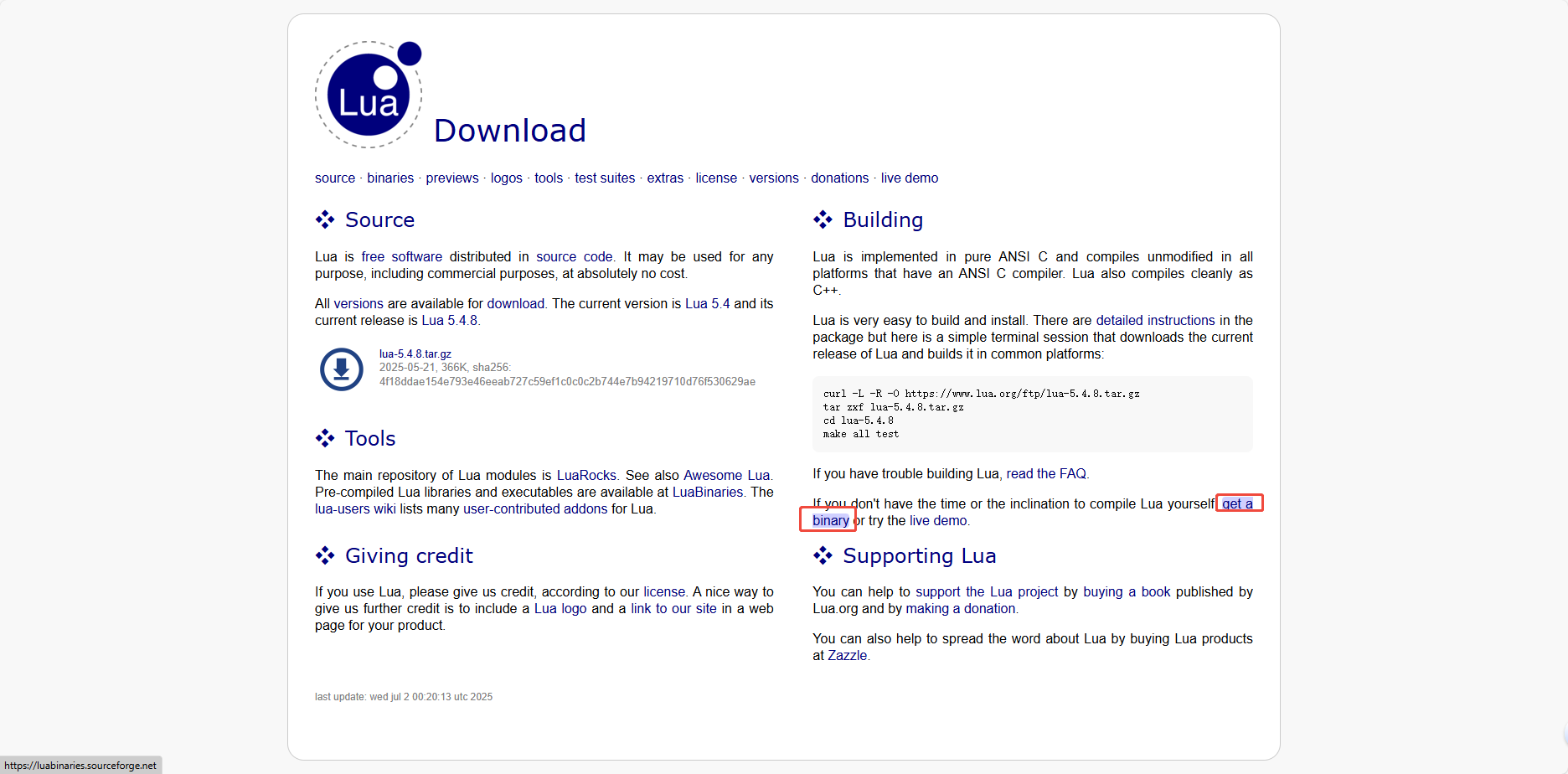Click the 'tar zxf lua-5.4.8.tar.gz' code line

pos(893,407)
